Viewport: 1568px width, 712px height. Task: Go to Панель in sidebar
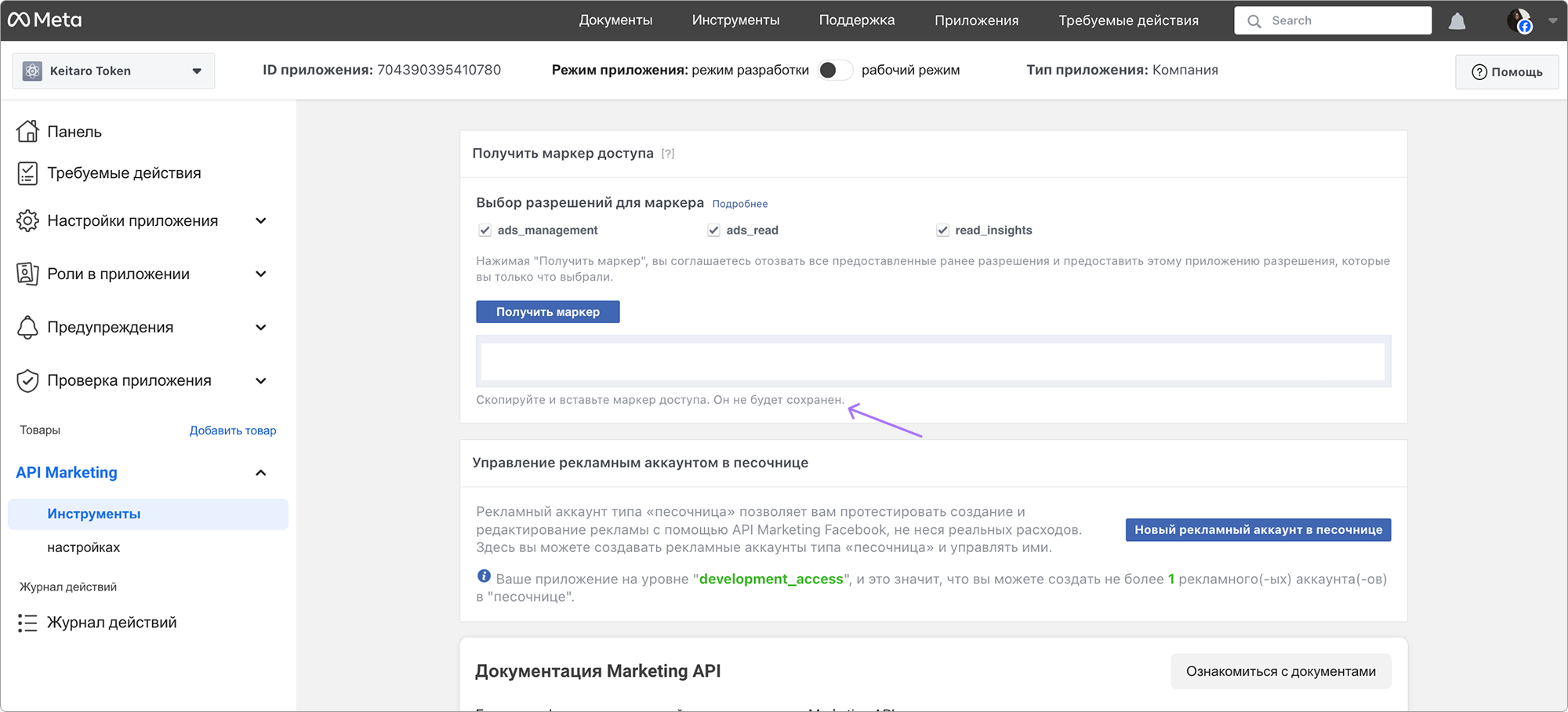(x=74, y=132)
